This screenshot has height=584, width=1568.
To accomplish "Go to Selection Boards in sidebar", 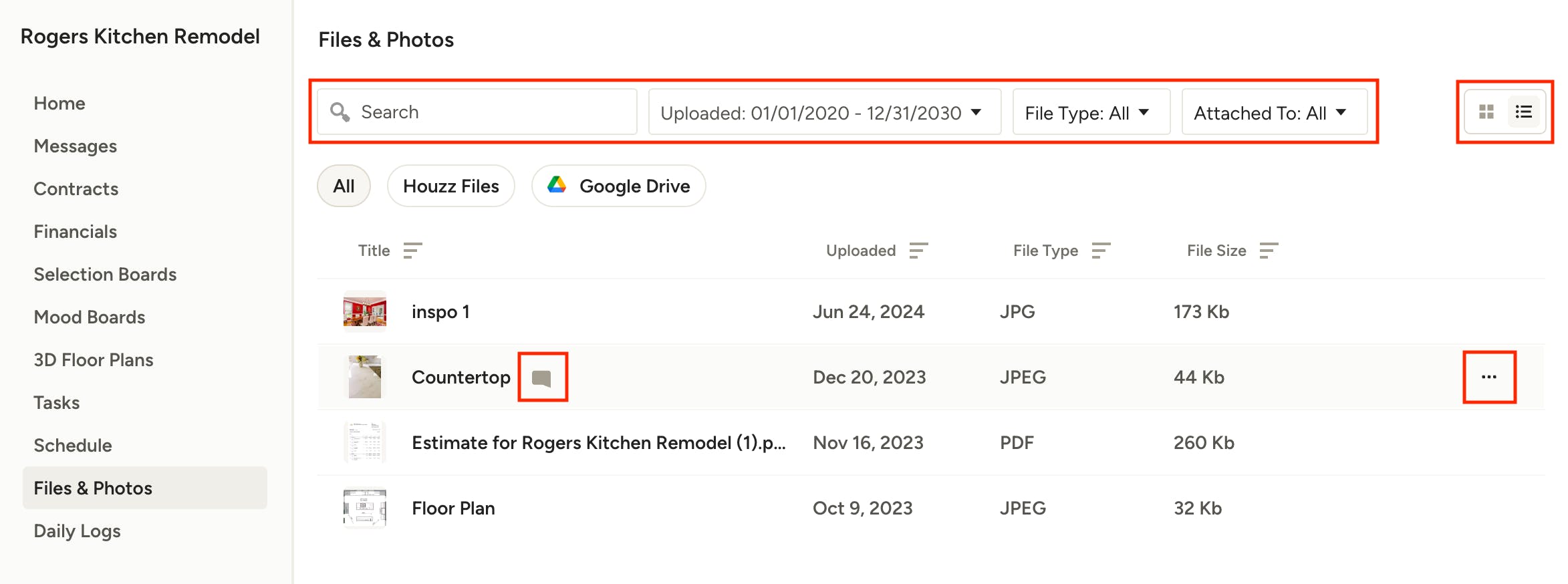I will click(x=105, y=274).
